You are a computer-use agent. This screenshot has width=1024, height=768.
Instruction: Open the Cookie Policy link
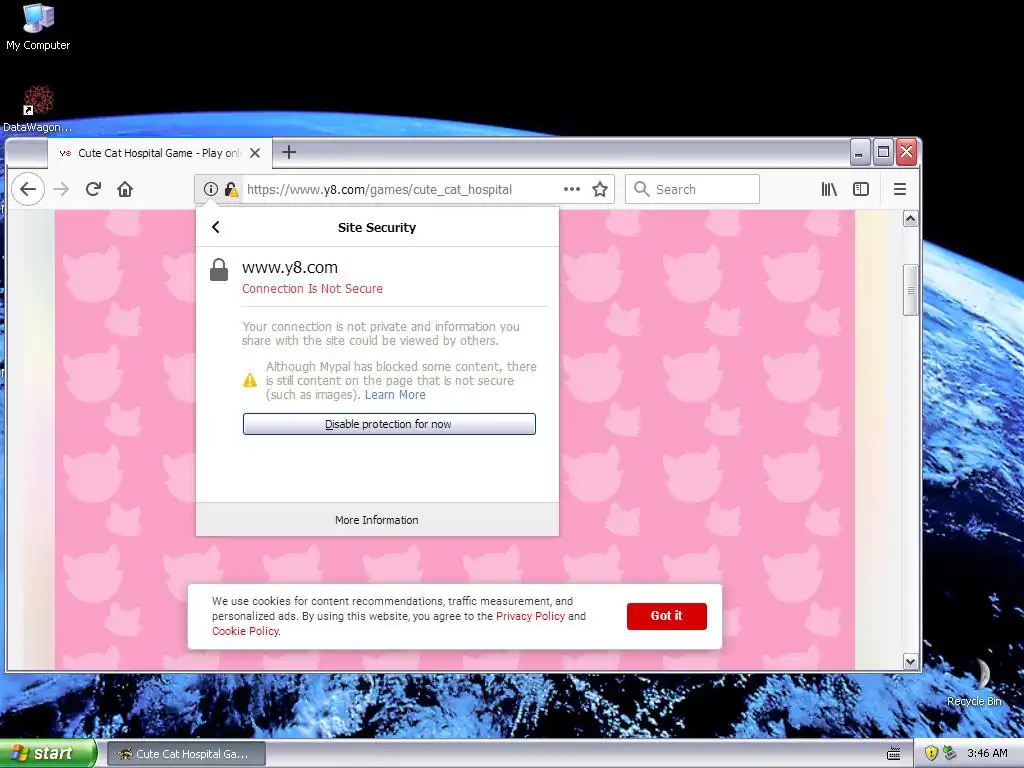(x=246, y=631)
